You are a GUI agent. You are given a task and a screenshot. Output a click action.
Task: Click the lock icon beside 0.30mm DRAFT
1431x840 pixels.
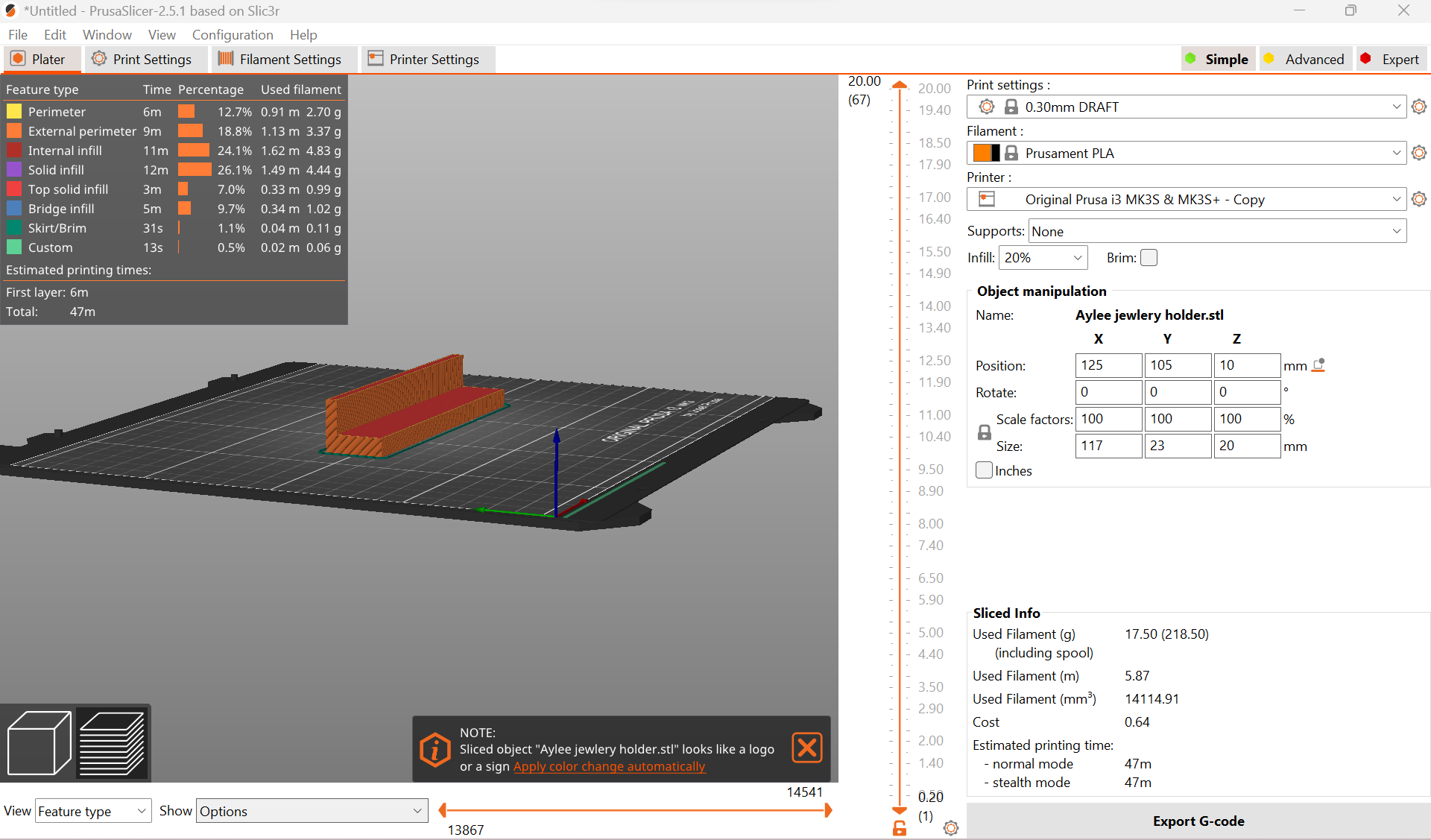pos(1011,107)
